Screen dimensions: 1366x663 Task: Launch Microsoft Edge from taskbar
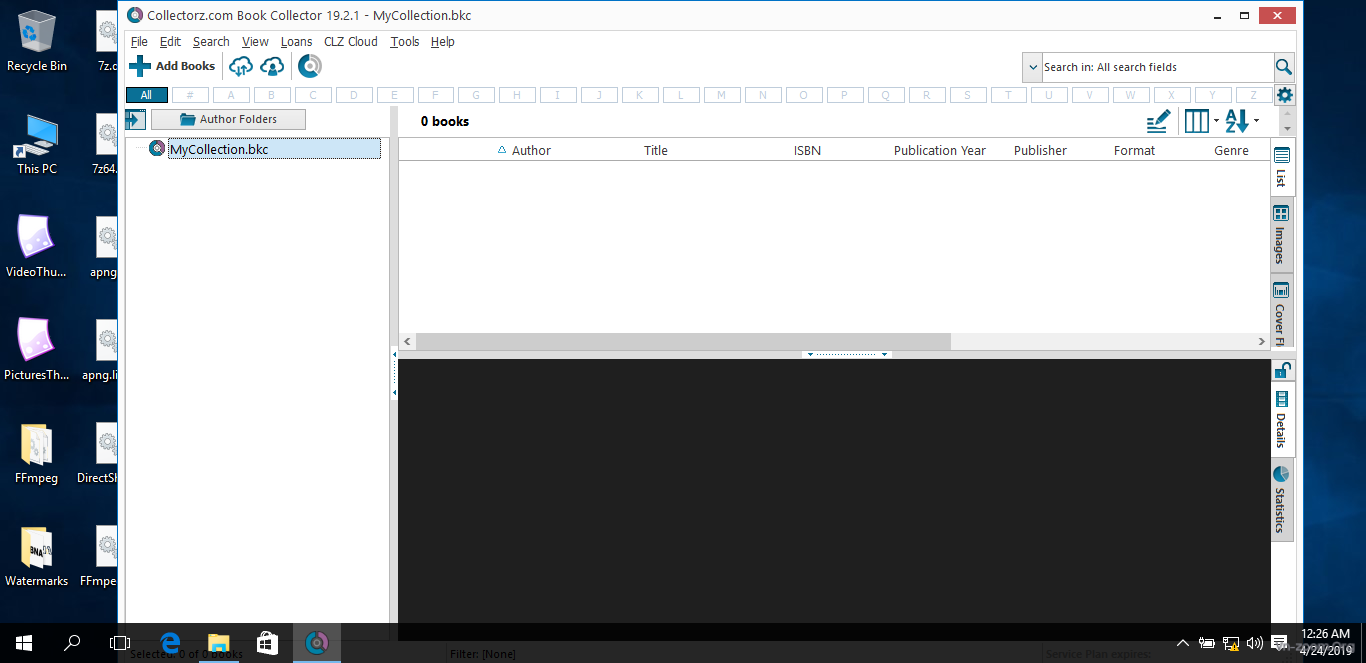point(171,643)
